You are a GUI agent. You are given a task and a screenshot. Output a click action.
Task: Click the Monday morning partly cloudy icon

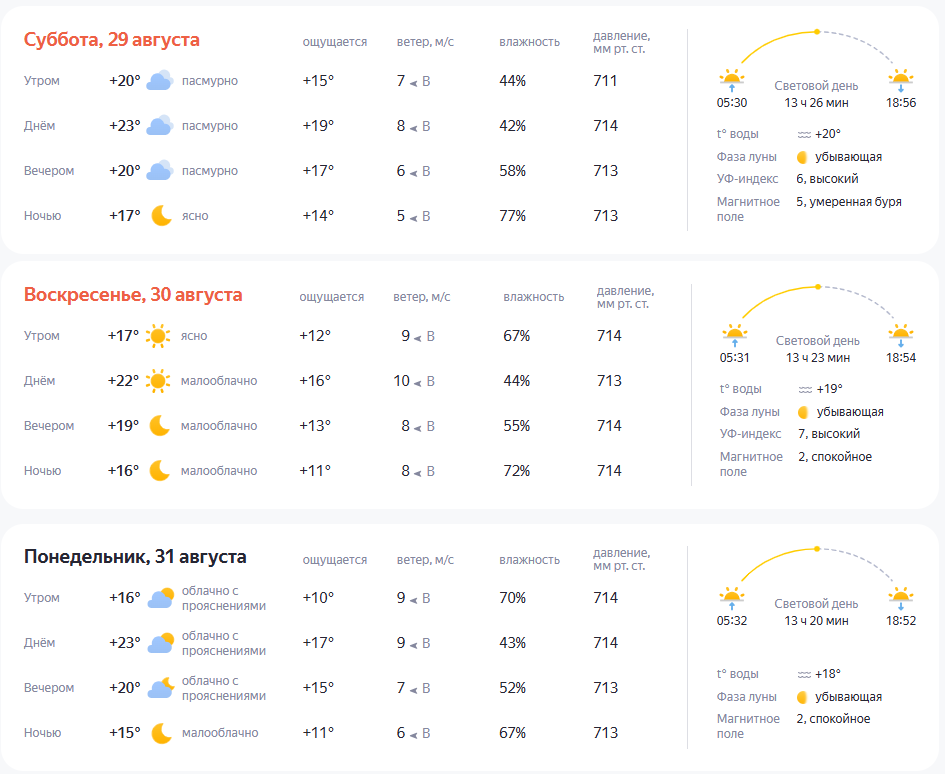[x=161, y=598]
